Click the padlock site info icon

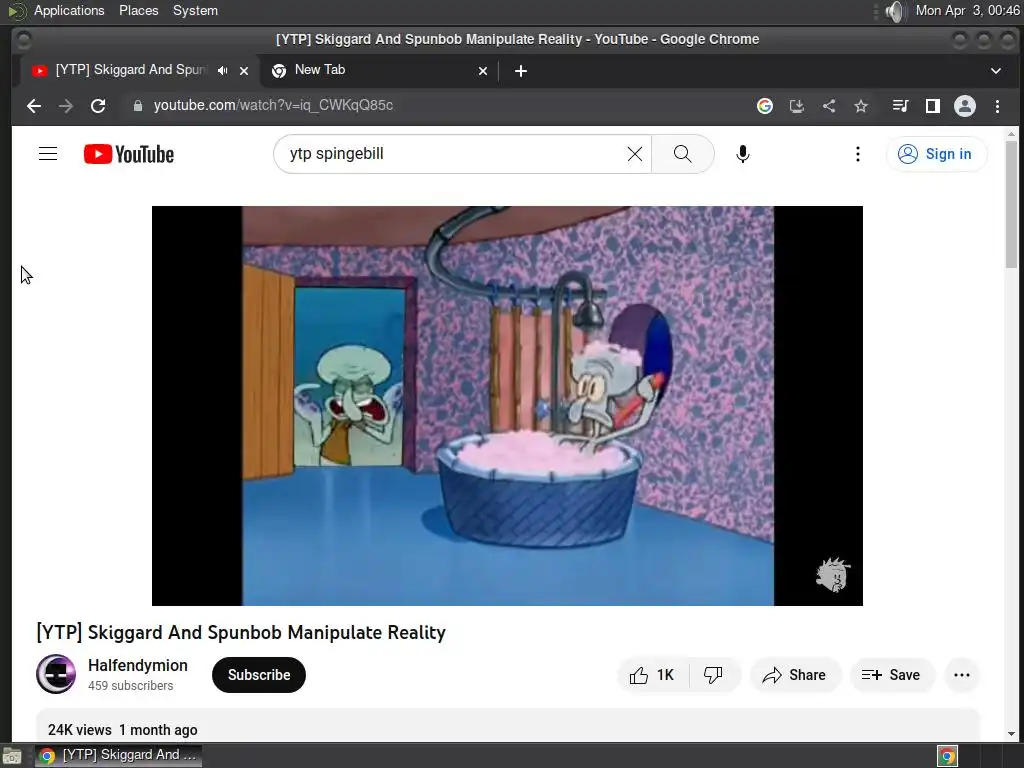click(x=137, y=106)
